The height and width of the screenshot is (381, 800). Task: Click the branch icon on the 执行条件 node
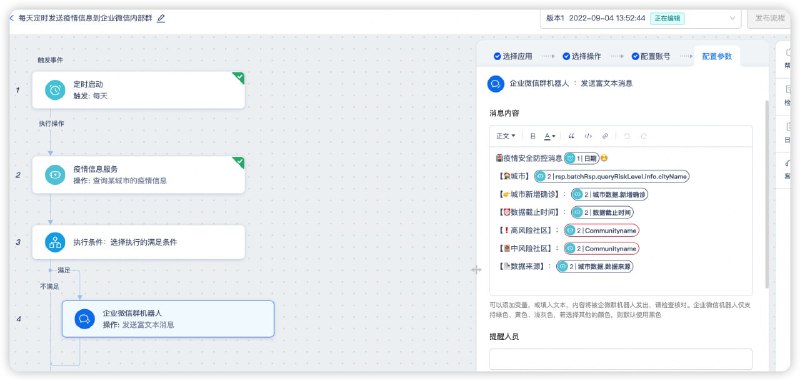(x=55, y=242)
